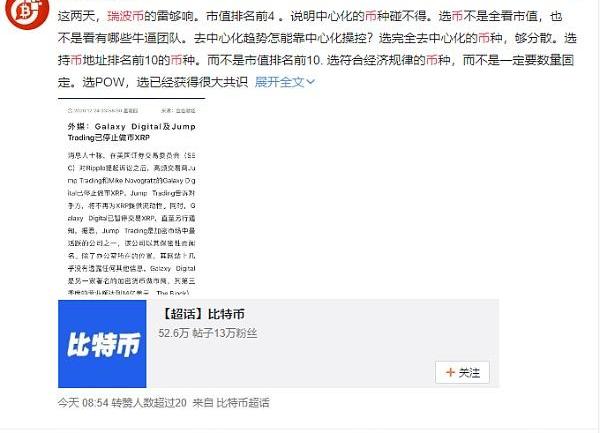Click highlighted 币 in 完全去中心化的币种

[x=484, y=38]
